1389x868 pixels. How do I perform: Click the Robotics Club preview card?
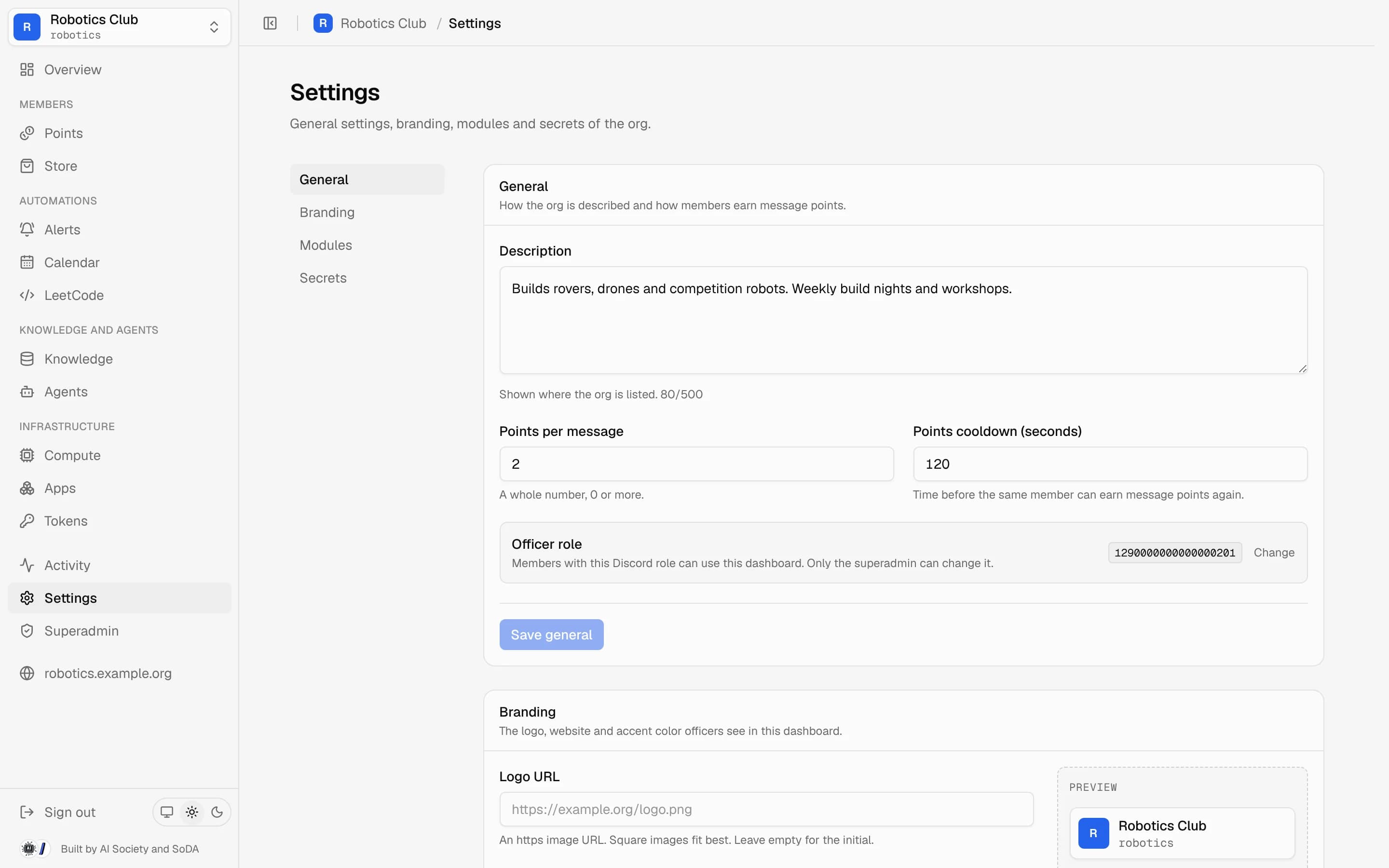pos(1183,833)
